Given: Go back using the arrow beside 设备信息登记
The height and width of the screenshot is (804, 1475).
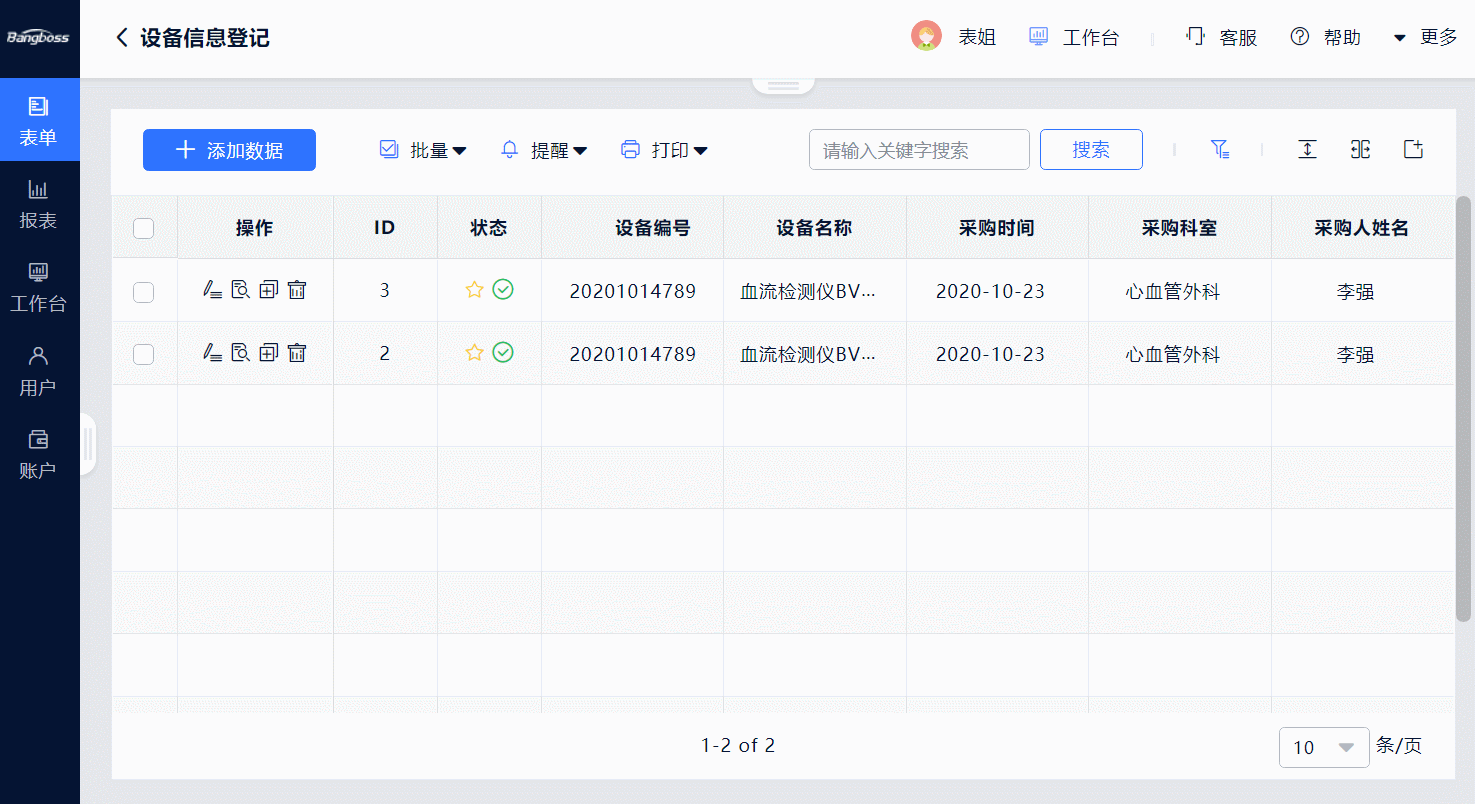Looking at the screenshot, I should click(x=122, y=38).
